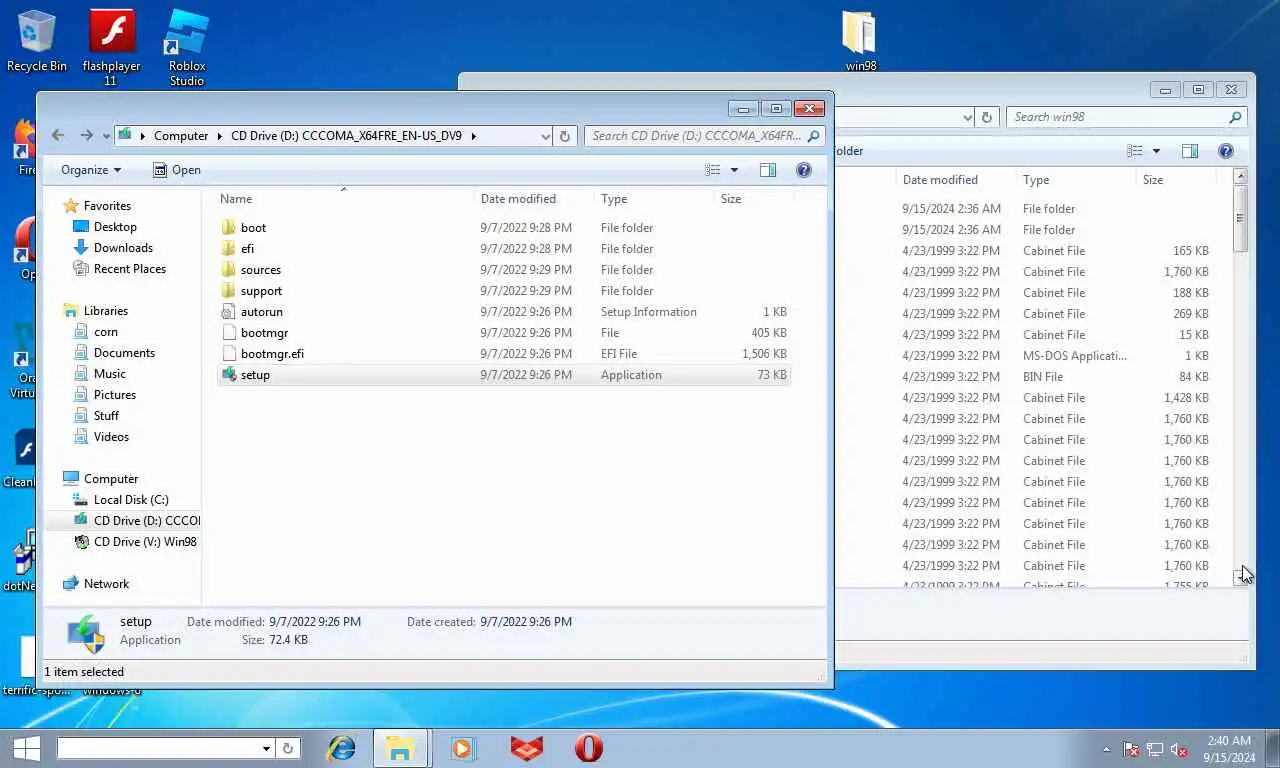Select the bootmgr.efi file icon
This screenshot has height=768, width=1280.
coord(228,354)
